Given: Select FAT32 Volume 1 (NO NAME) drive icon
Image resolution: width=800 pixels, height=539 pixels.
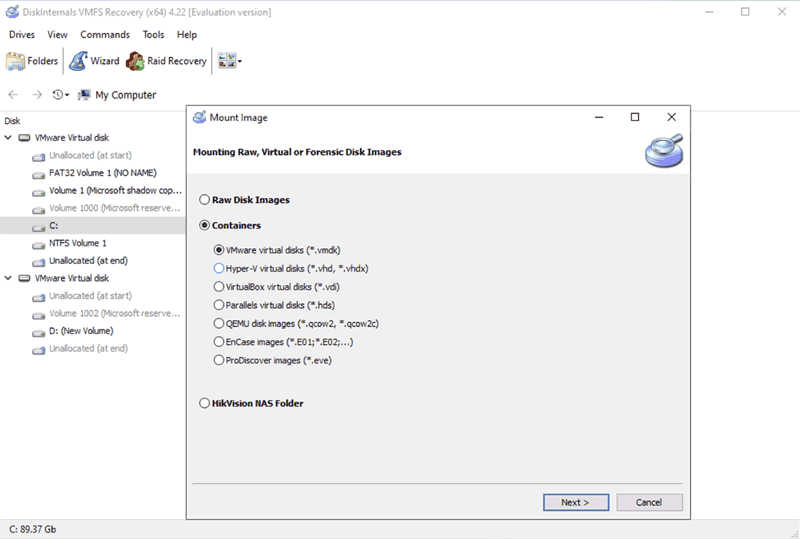Looking at the screenshot, I should coord(39,175).
